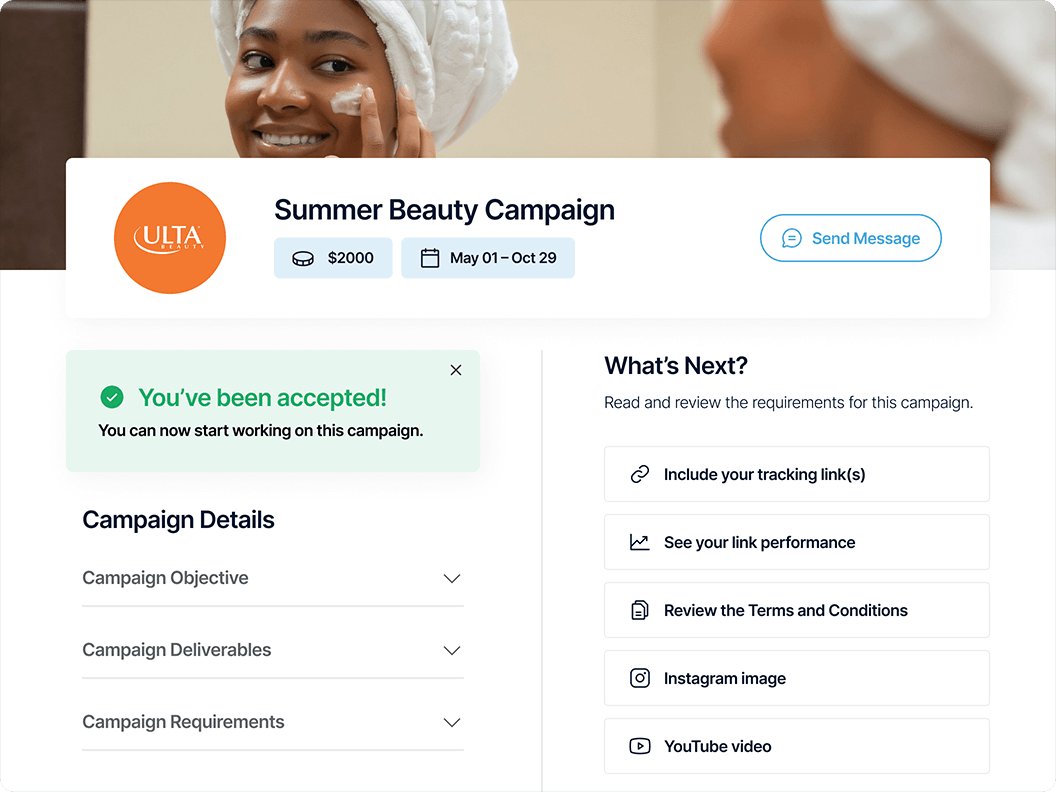The image size is (1056, 792).
Task: Click the line chart performance icon
Action: click(x=639, y=542)
